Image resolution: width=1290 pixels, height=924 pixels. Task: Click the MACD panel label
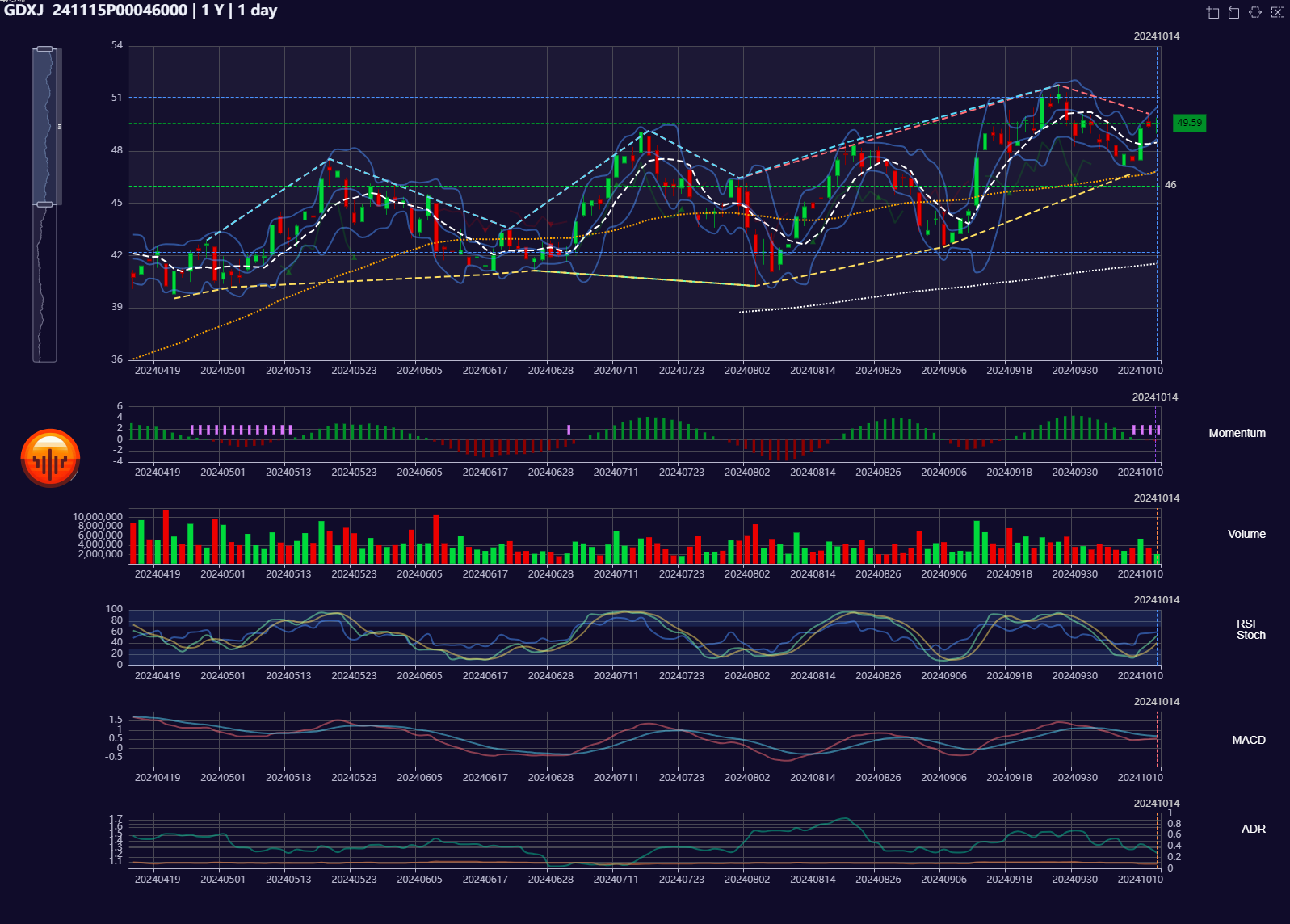tap(1248, 740)
